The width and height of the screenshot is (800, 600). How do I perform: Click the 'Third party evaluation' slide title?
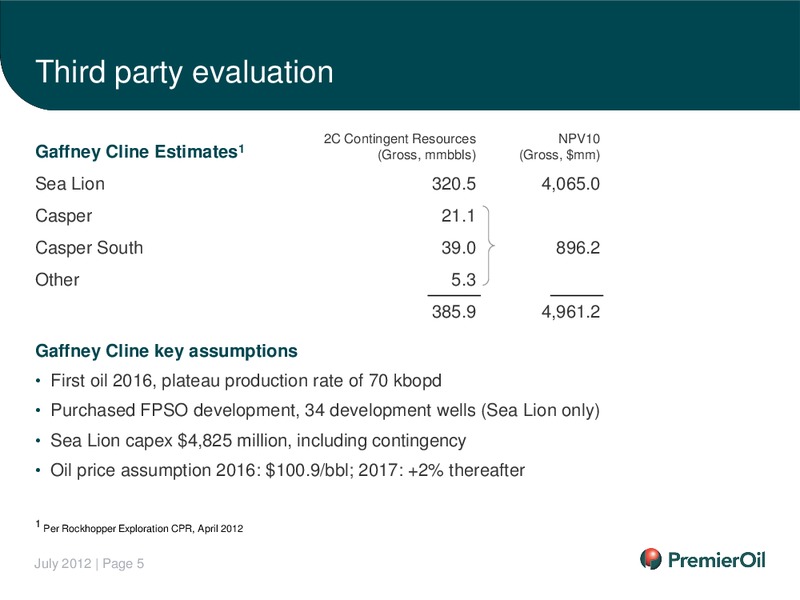tap(184, 72)
